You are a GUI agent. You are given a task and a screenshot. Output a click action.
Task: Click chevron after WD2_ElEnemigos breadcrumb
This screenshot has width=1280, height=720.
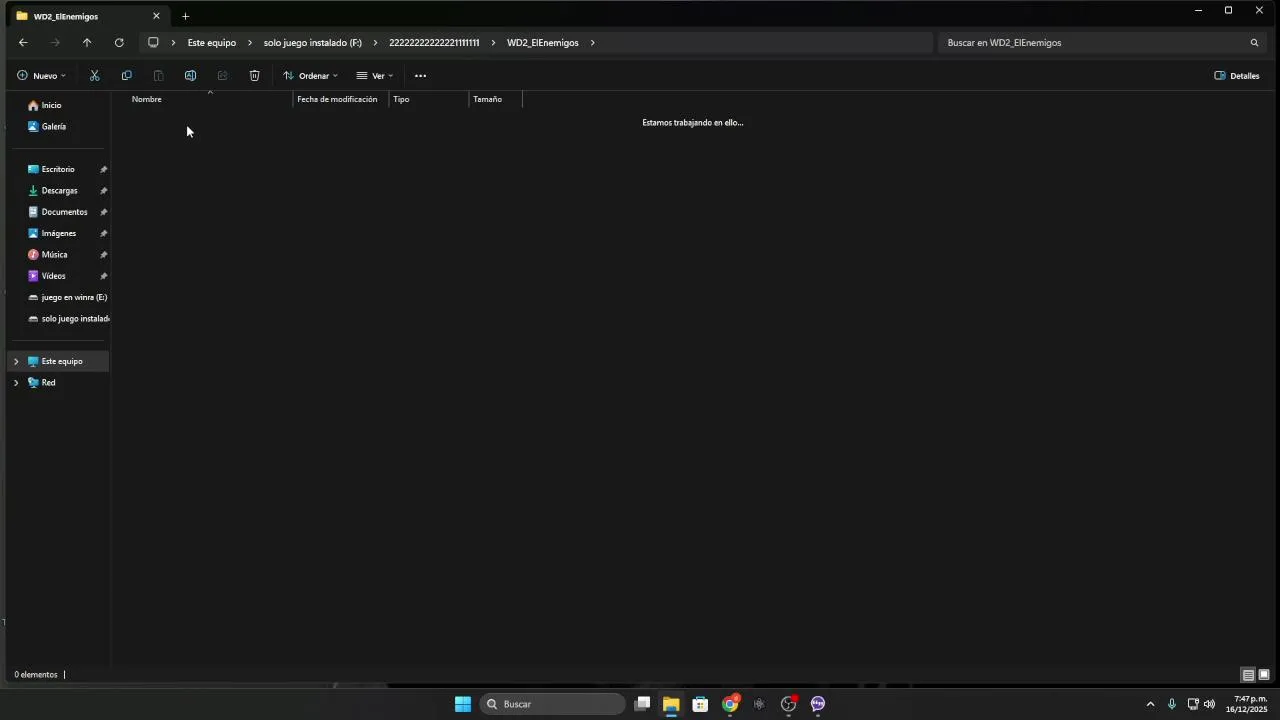tap(592, 43)
